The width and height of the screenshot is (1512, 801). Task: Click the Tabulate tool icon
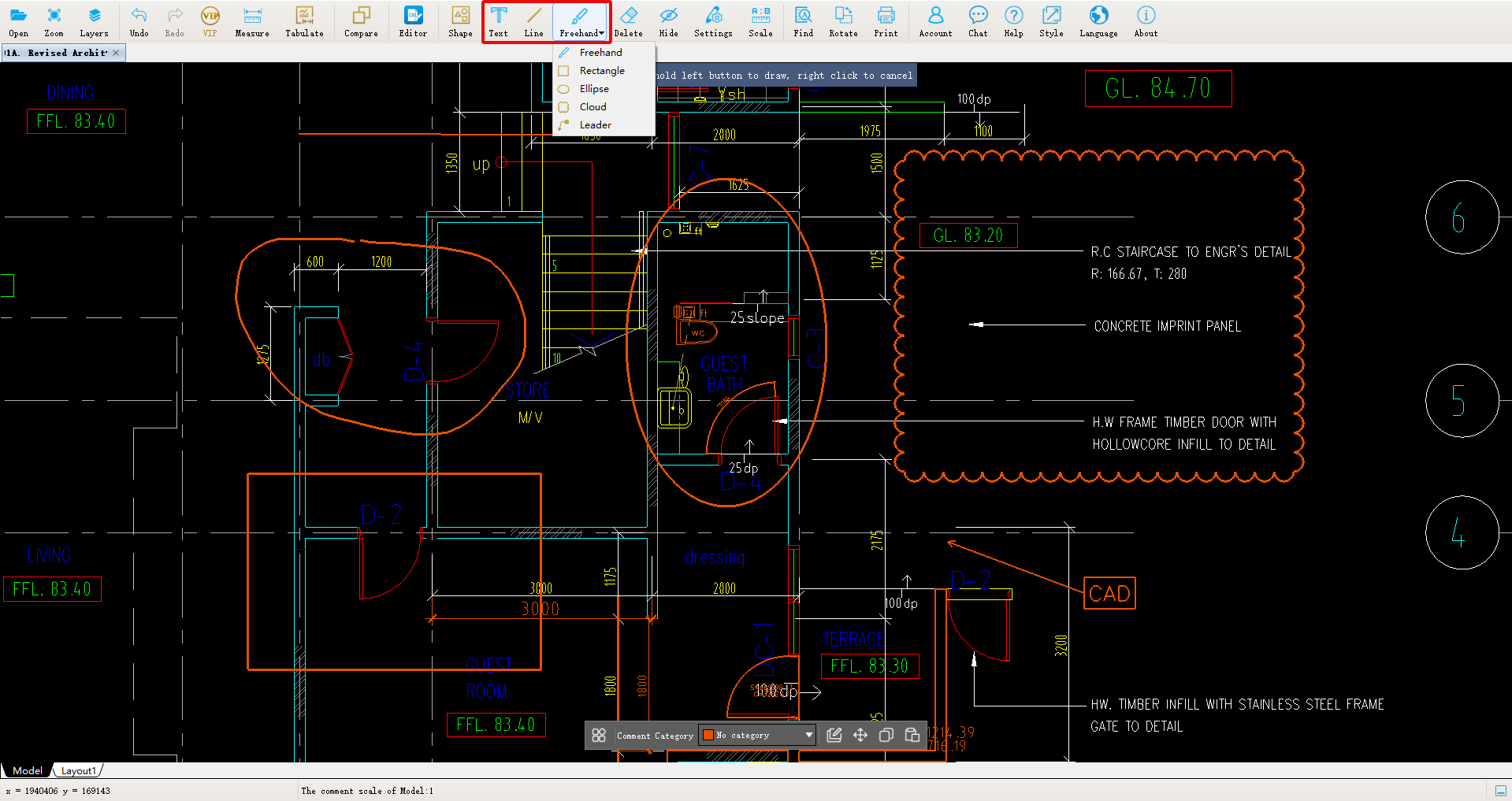(x=304, y=21)
